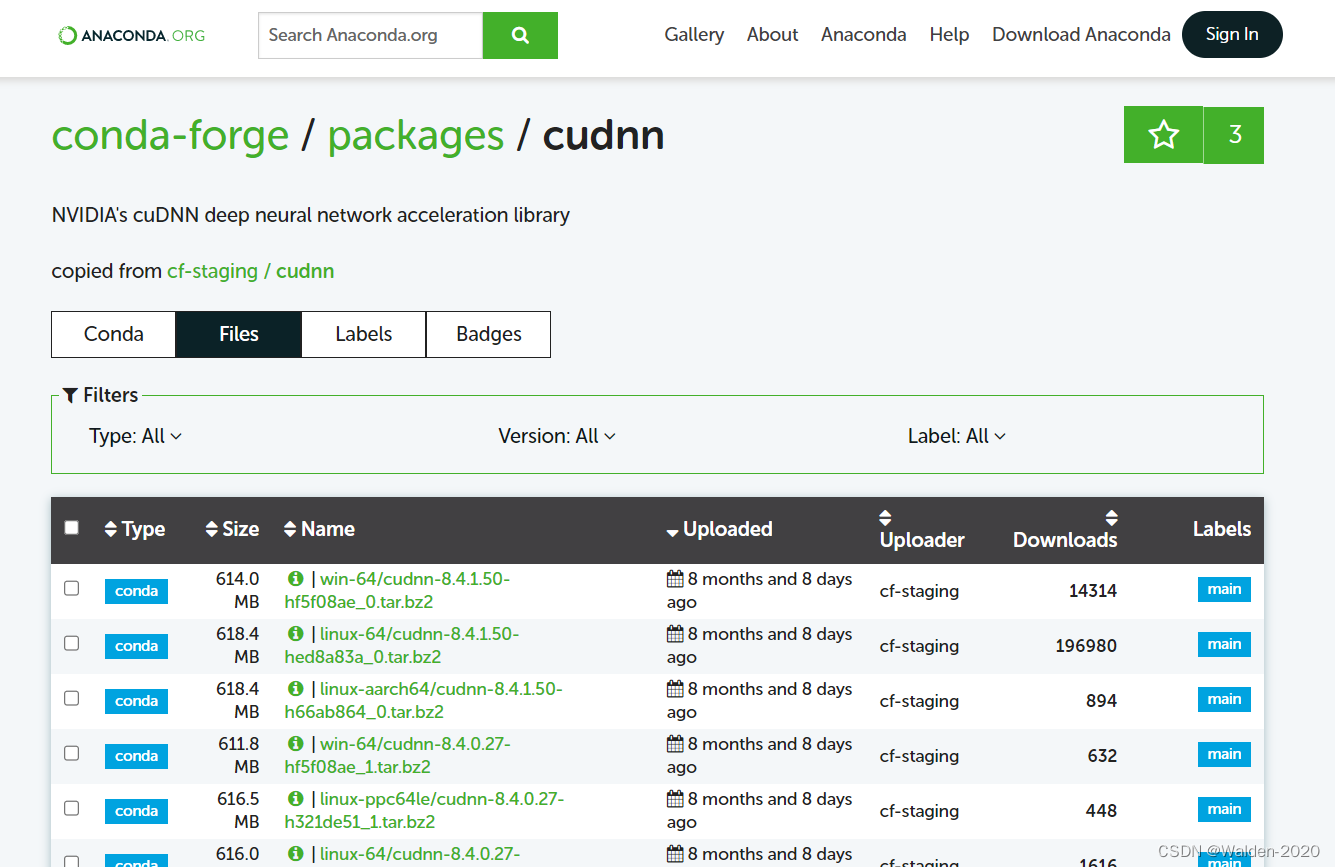Click the star count 3 button
Screen dimensions: 1335x867
coord(1234,135)
